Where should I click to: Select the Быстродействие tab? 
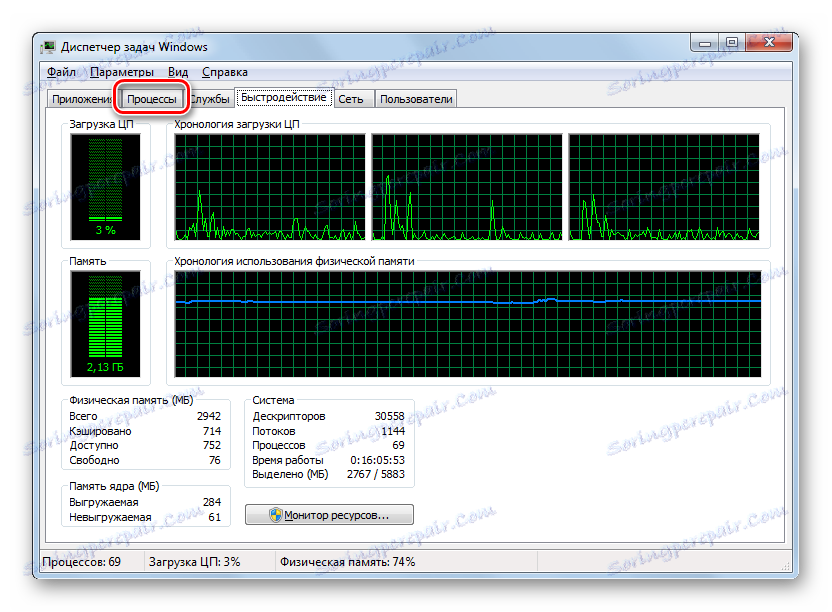284,98
